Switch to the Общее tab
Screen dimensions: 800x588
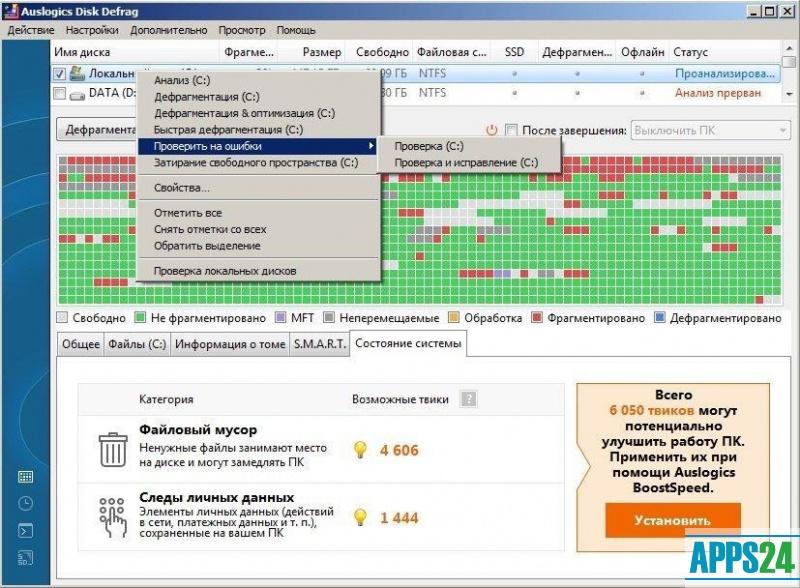click(81, 344)
